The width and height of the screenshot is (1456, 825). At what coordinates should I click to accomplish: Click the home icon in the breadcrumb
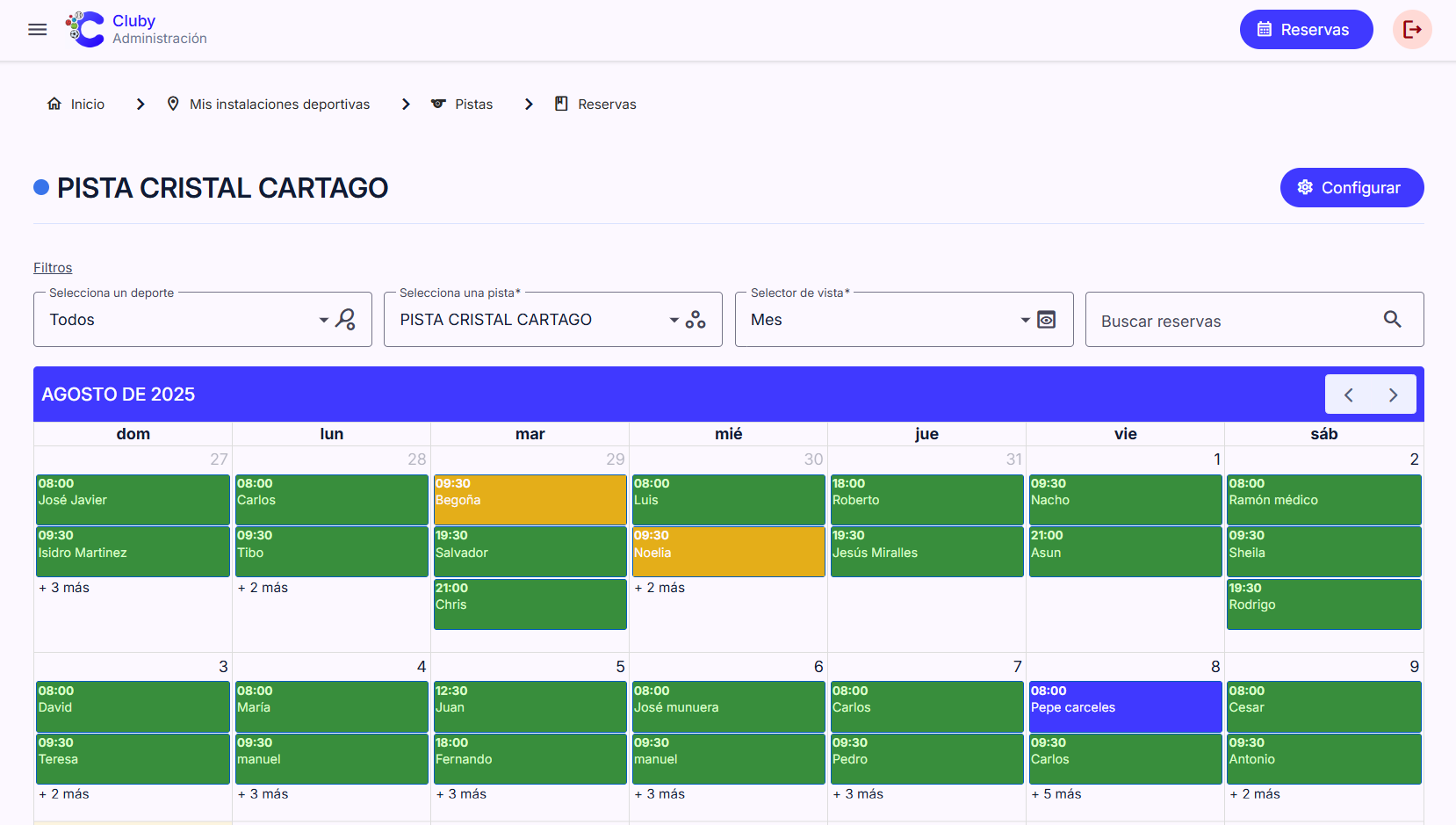click(54, 104)
